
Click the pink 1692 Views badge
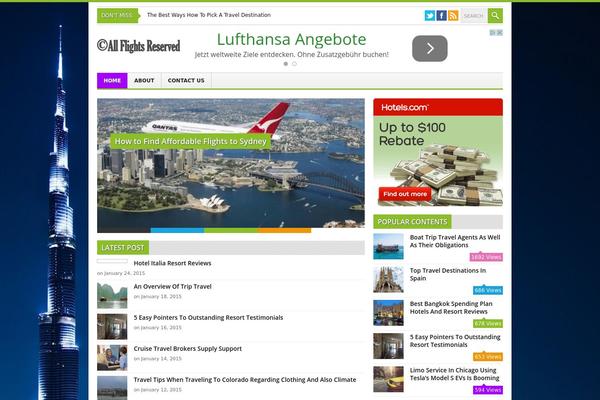coord(486,257)
